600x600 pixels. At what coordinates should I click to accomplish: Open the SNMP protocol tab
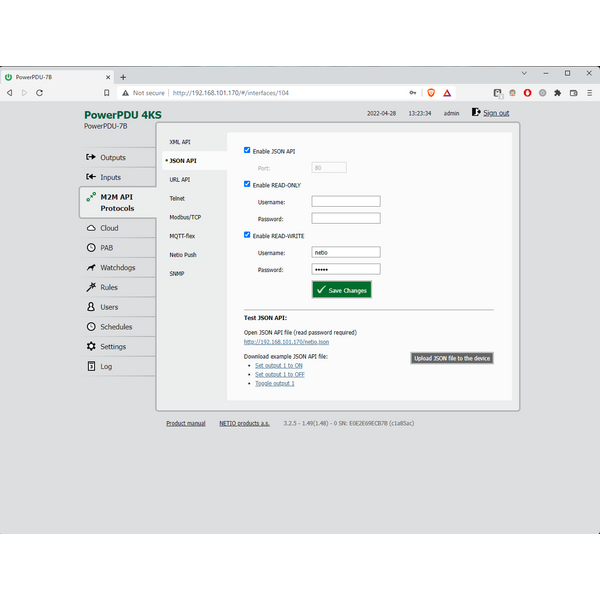pos(177,273)
